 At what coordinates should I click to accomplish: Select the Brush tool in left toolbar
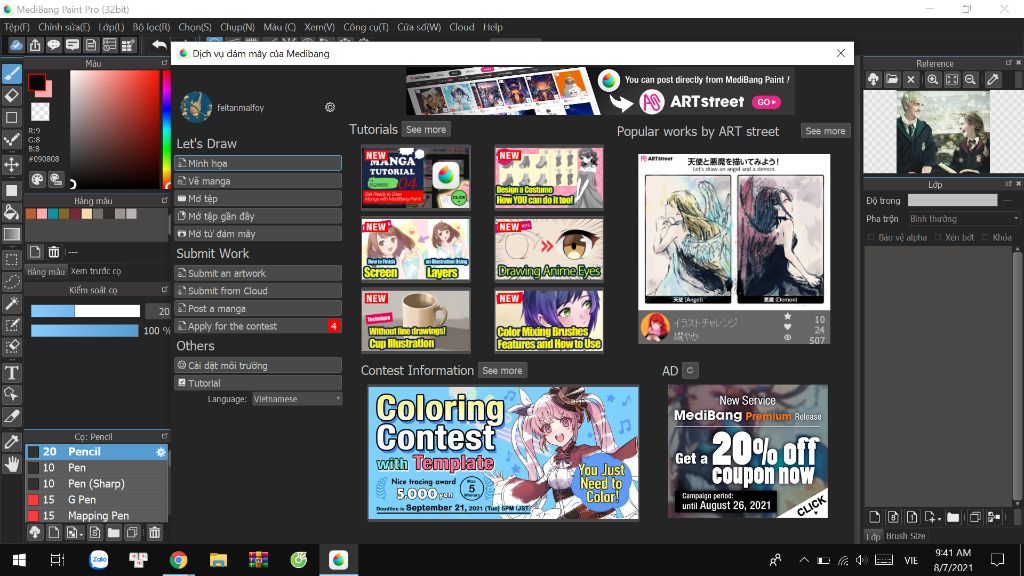tap(12, 73)
